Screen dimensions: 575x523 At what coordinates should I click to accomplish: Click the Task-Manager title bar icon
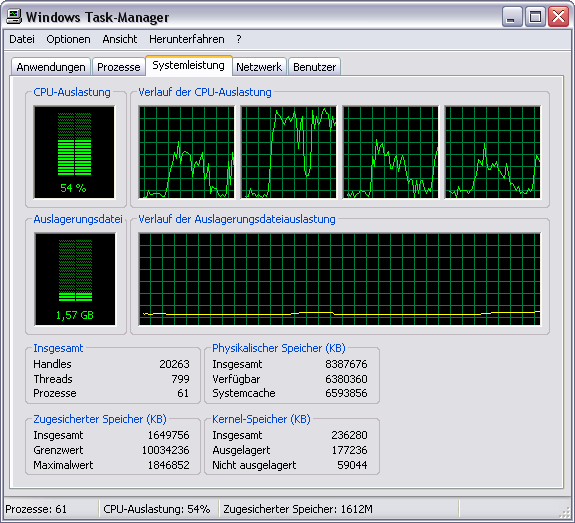[14, 17]
